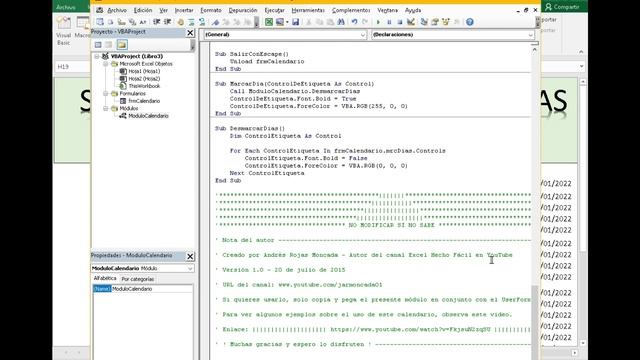Open the Ejecutar menu
The image size is (640, 360).
[x=274, y=10]
